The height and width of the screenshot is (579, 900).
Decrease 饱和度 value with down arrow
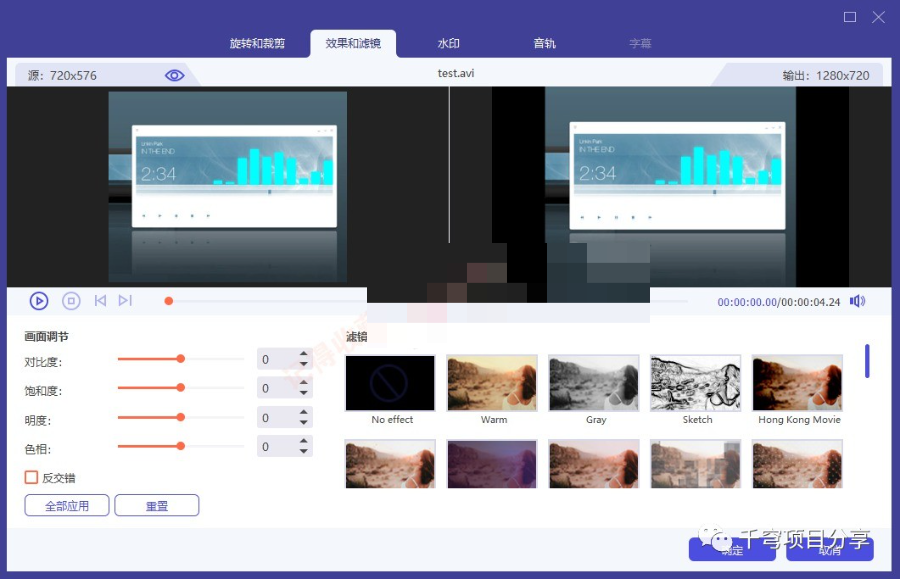tap(304, 393)
